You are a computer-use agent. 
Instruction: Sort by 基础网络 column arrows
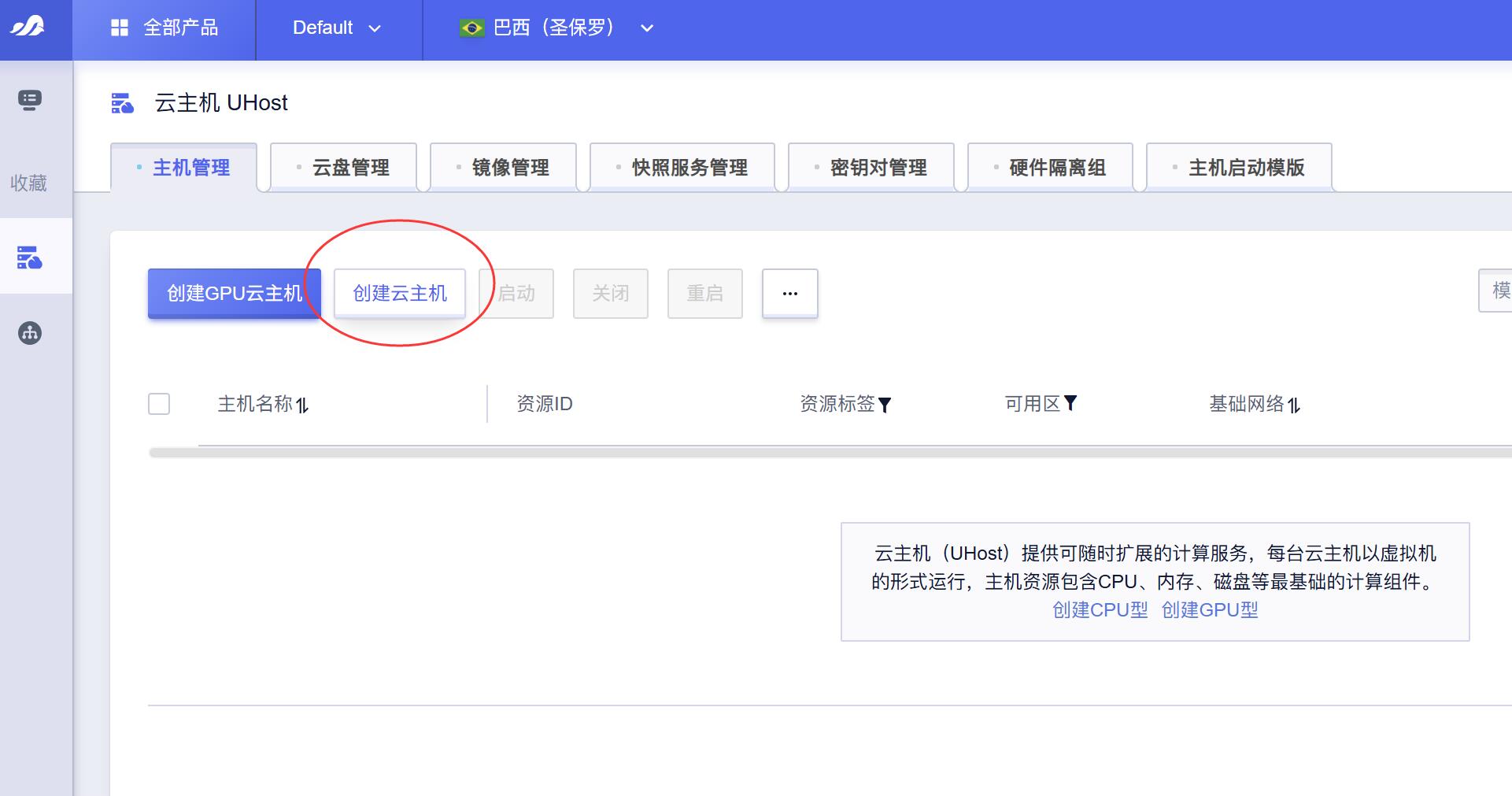pos(1294,405)
